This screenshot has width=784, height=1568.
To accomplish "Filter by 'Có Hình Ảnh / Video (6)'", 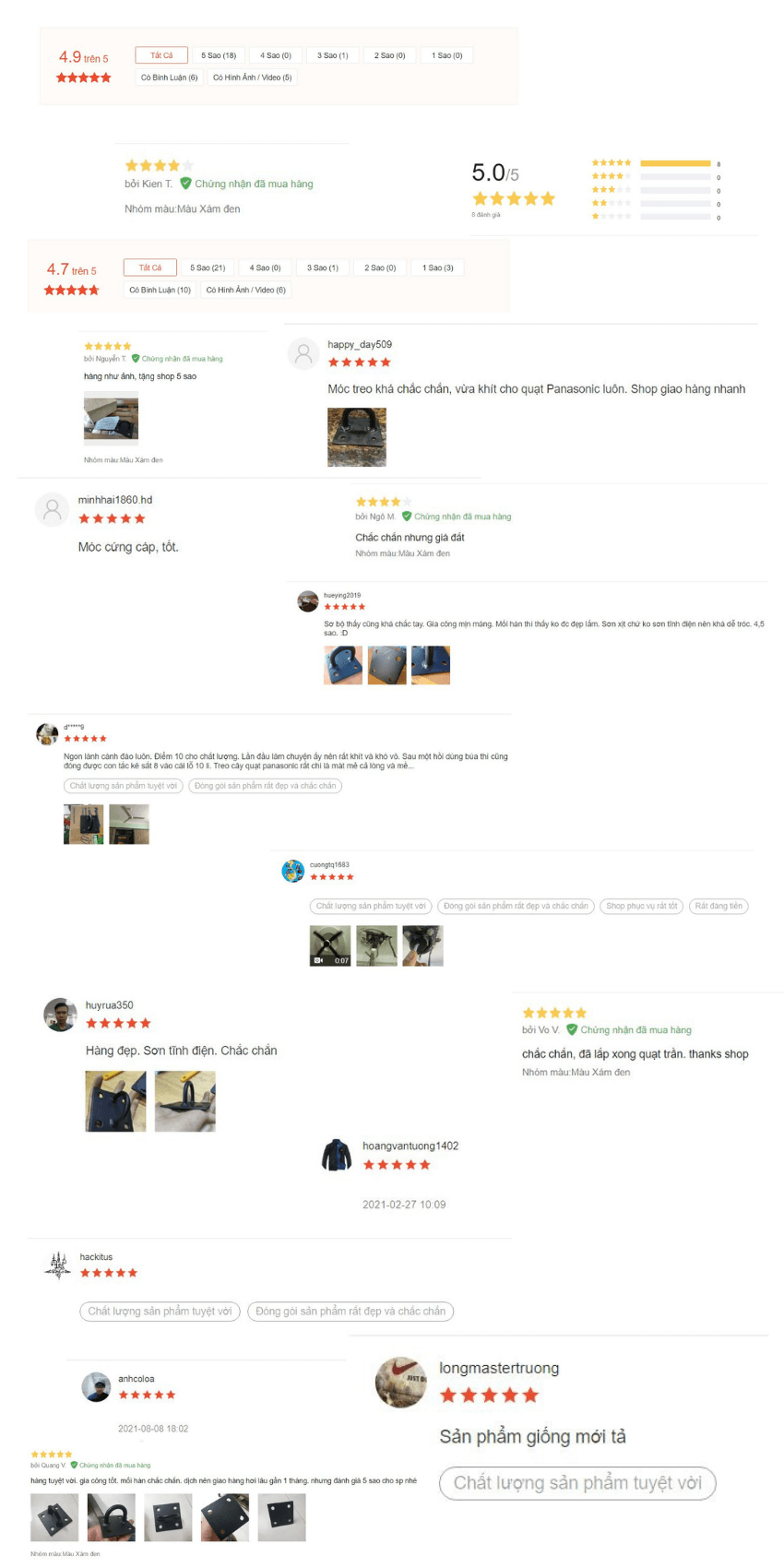I will click(245, 290).
